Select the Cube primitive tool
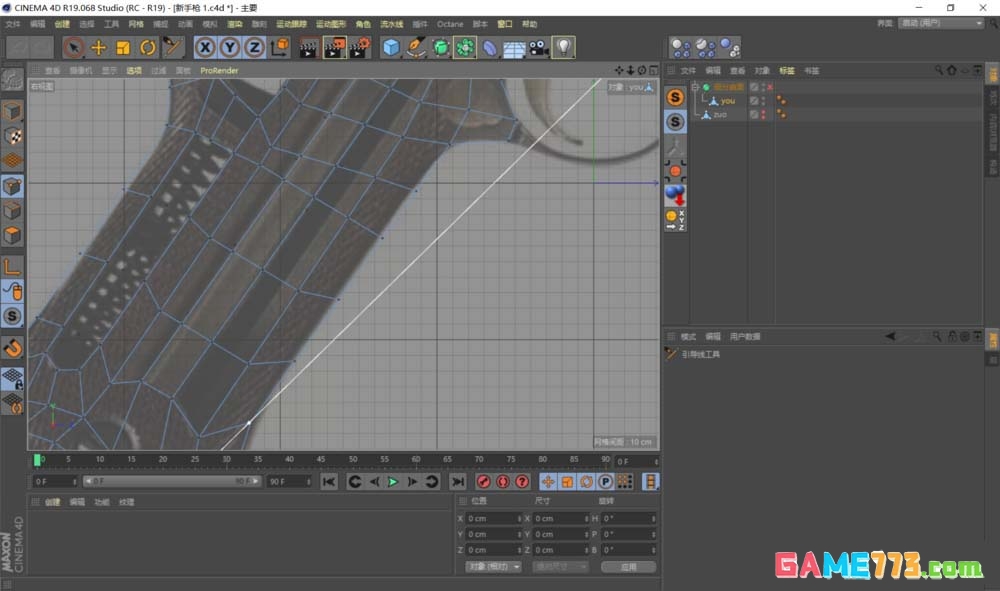 point(390,47)
